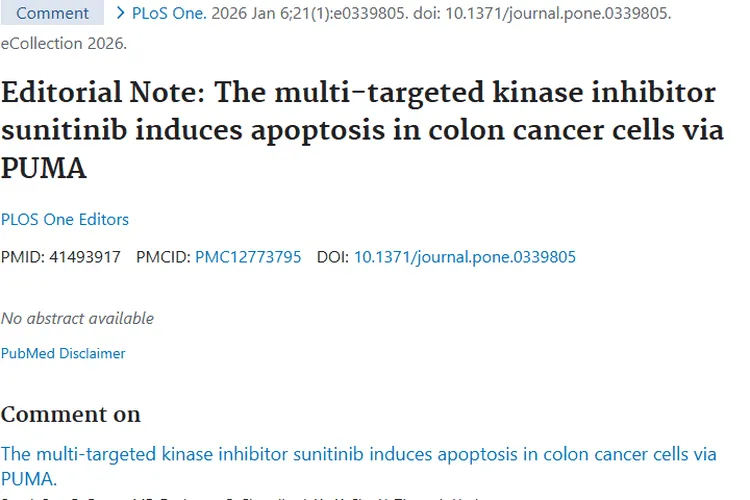
Task: Open the commented-on sunitinib article link
Action: coord(358,454)
